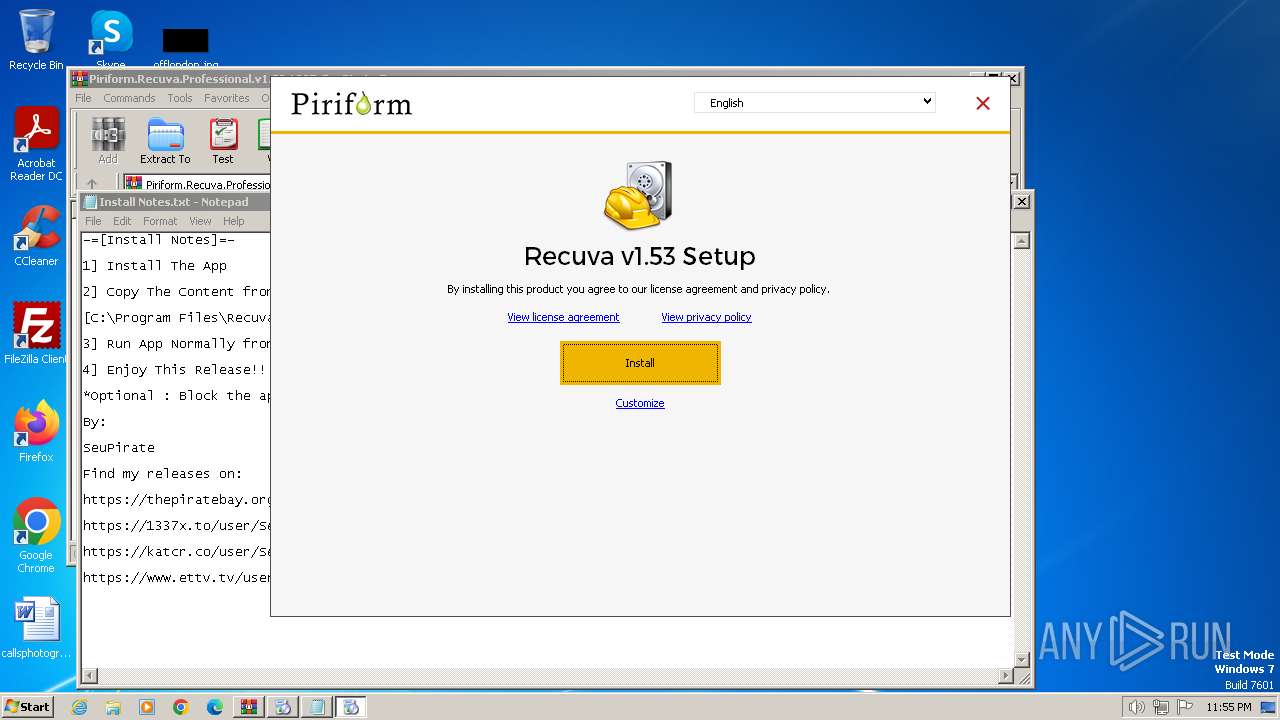The width and height of the screenshot is (1280, 720).
Task: Open Notepad Edit menu
Action: [122, 221]
